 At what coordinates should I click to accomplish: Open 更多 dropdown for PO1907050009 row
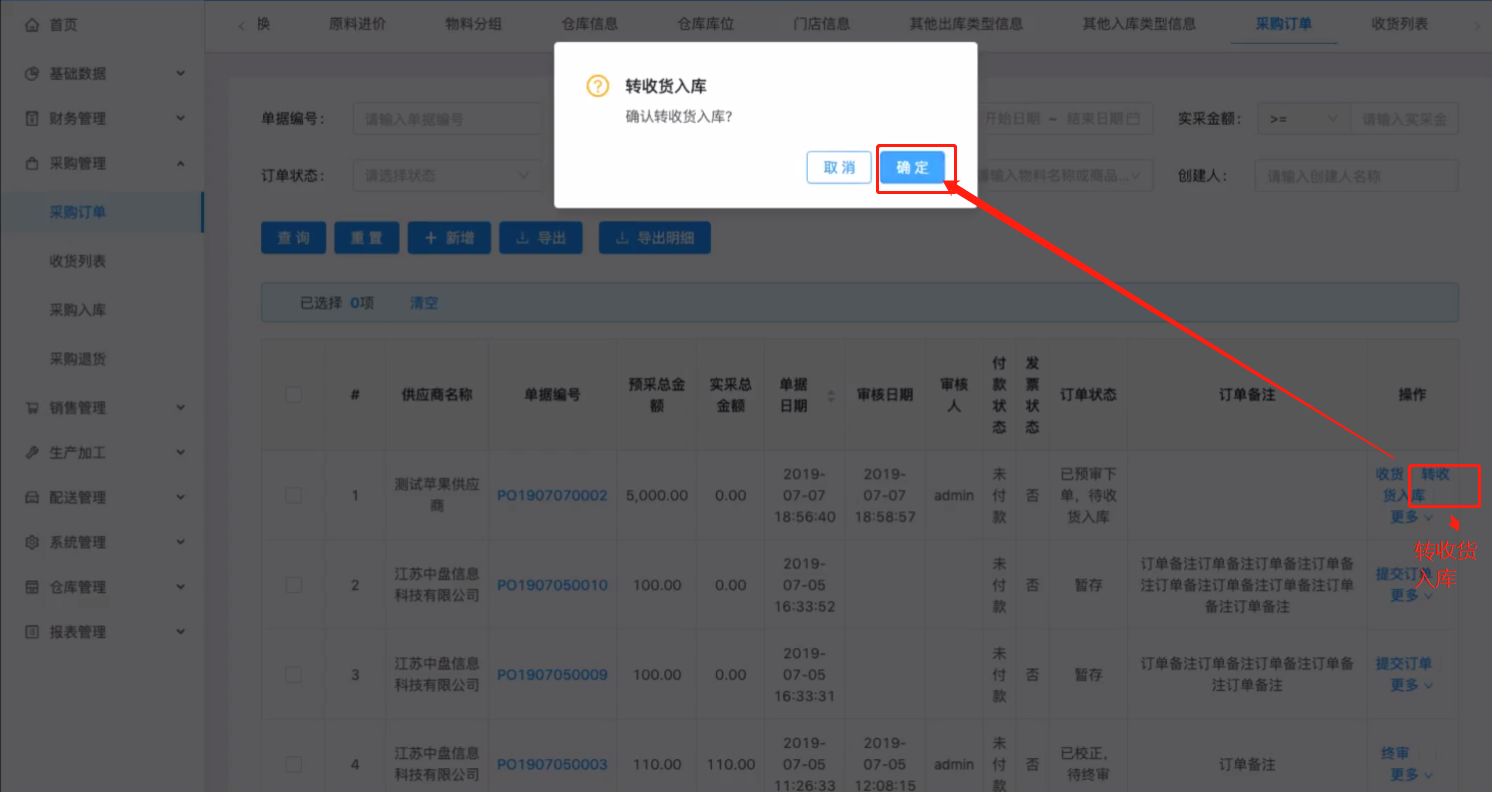(1411, 685)
